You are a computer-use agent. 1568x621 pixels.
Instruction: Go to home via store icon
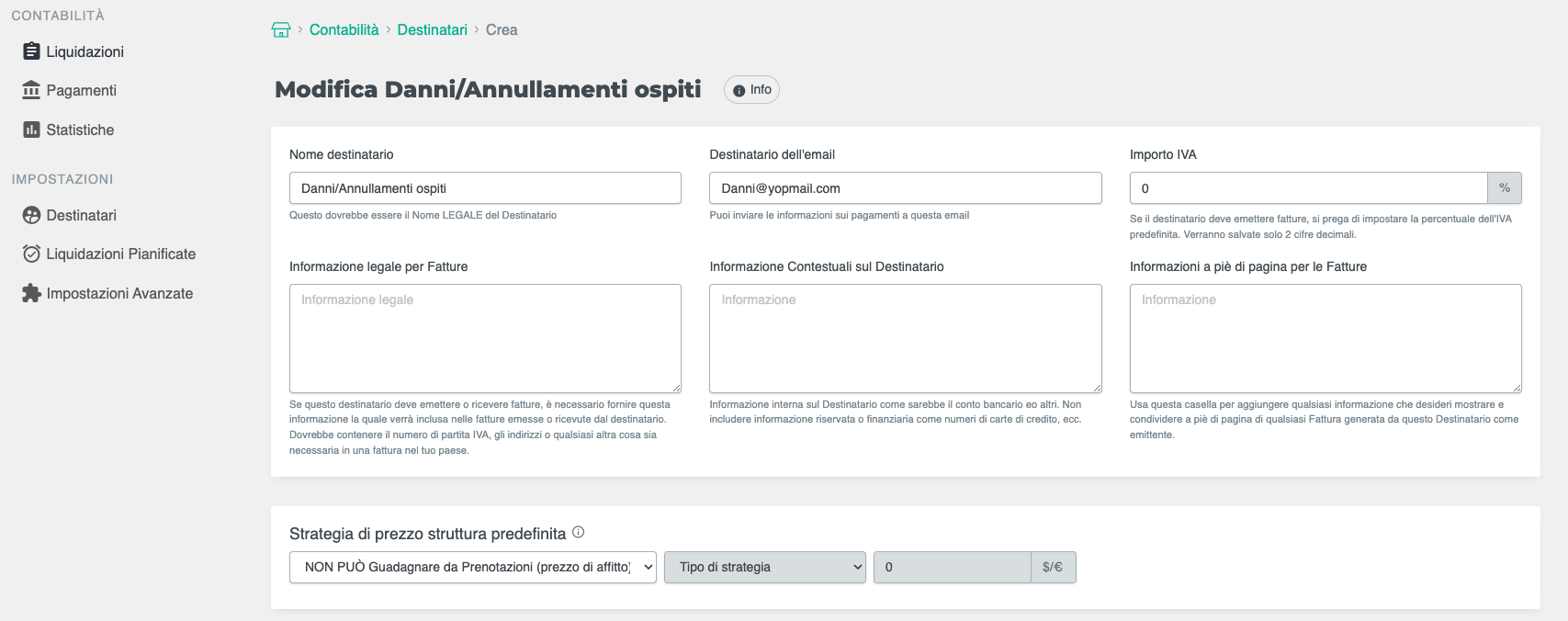(x=281, y=29)
